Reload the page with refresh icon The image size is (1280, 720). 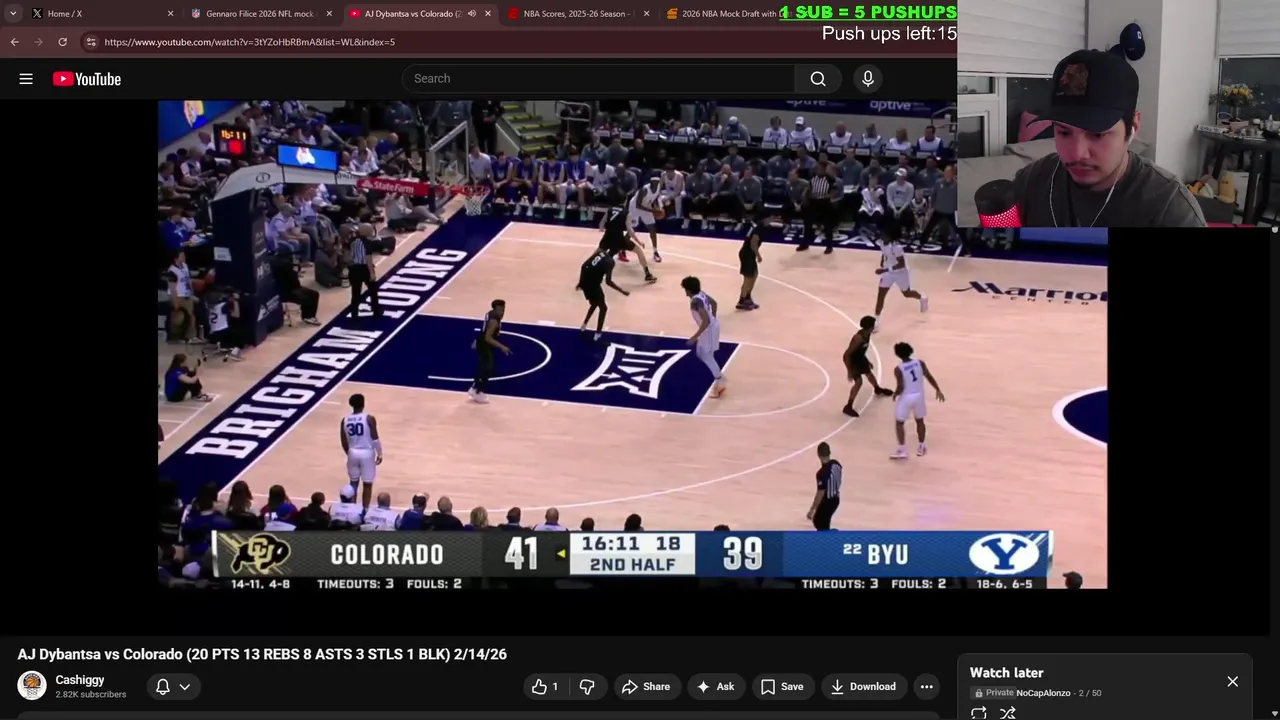point(62,42)
